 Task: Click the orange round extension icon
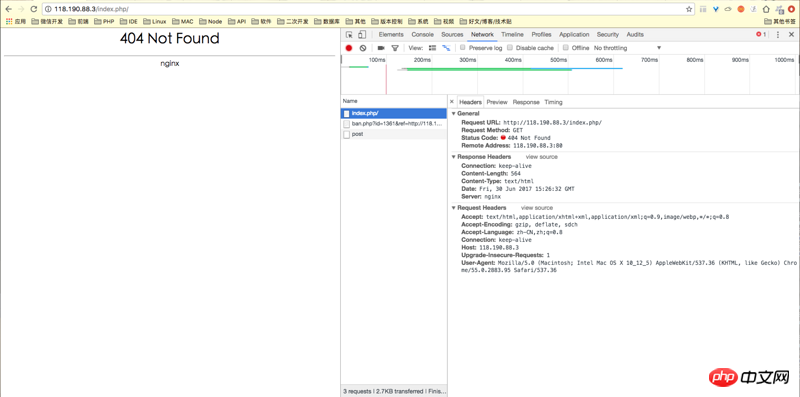click(x=741, y=9)
